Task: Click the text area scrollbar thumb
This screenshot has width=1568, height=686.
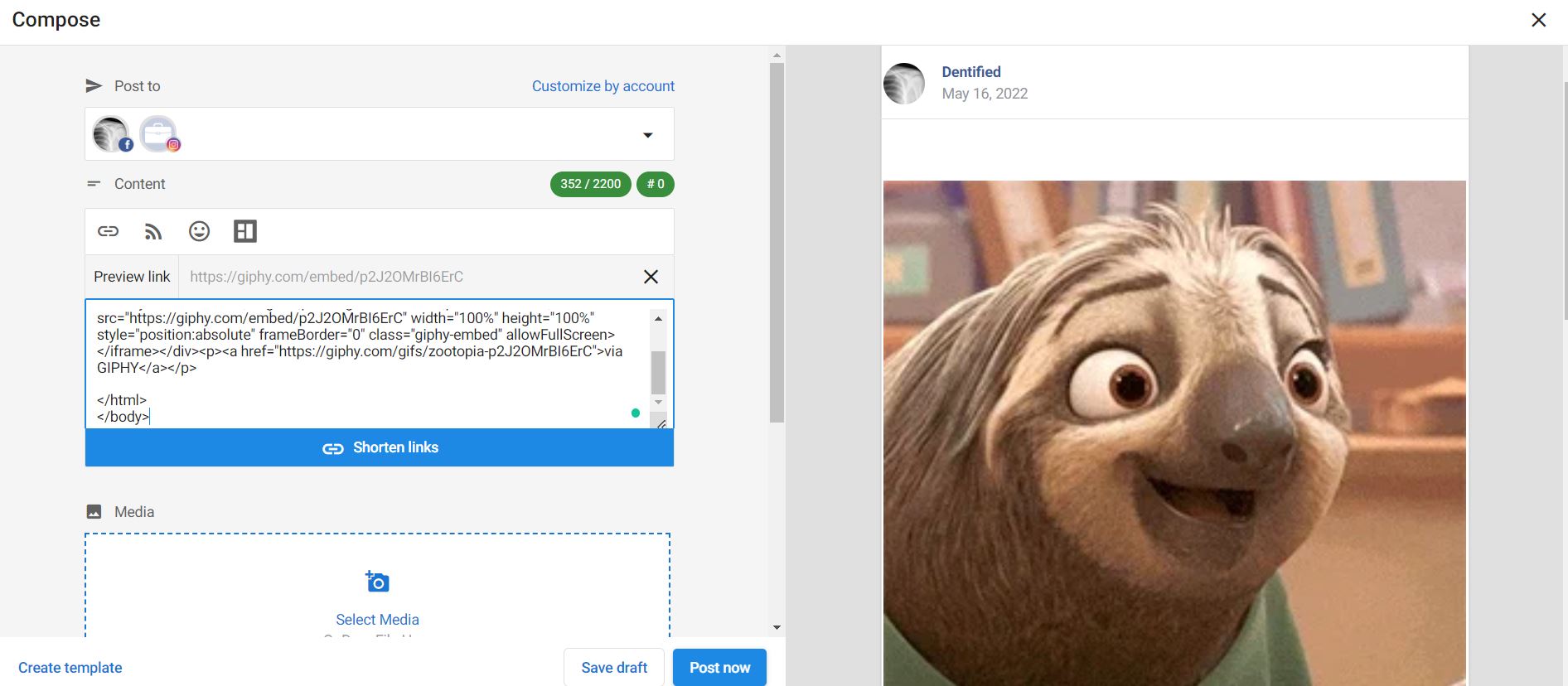Action: click(658, 373)
